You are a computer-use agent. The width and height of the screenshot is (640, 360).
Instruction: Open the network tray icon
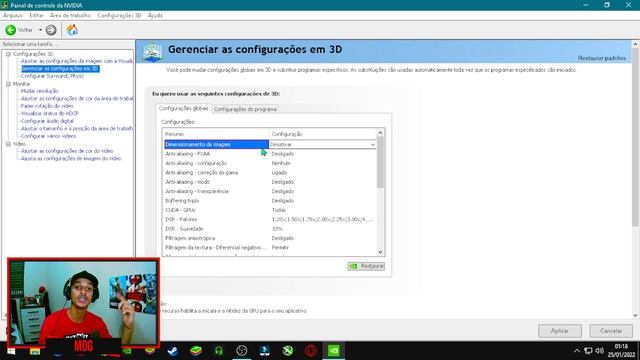coord(588,351)
